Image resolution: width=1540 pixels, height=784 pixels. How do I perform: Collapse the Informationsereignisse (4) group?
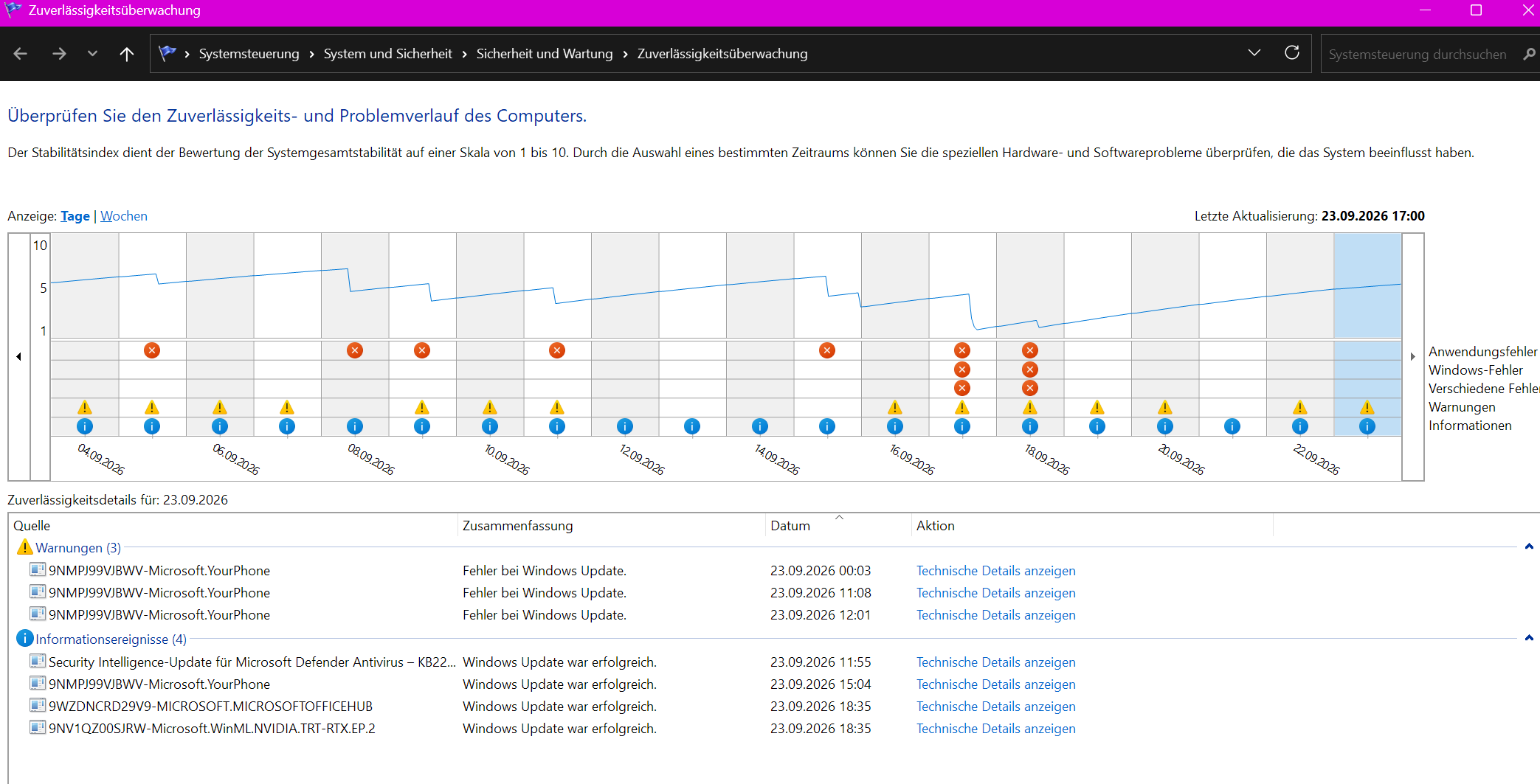tap(1529, 638)
